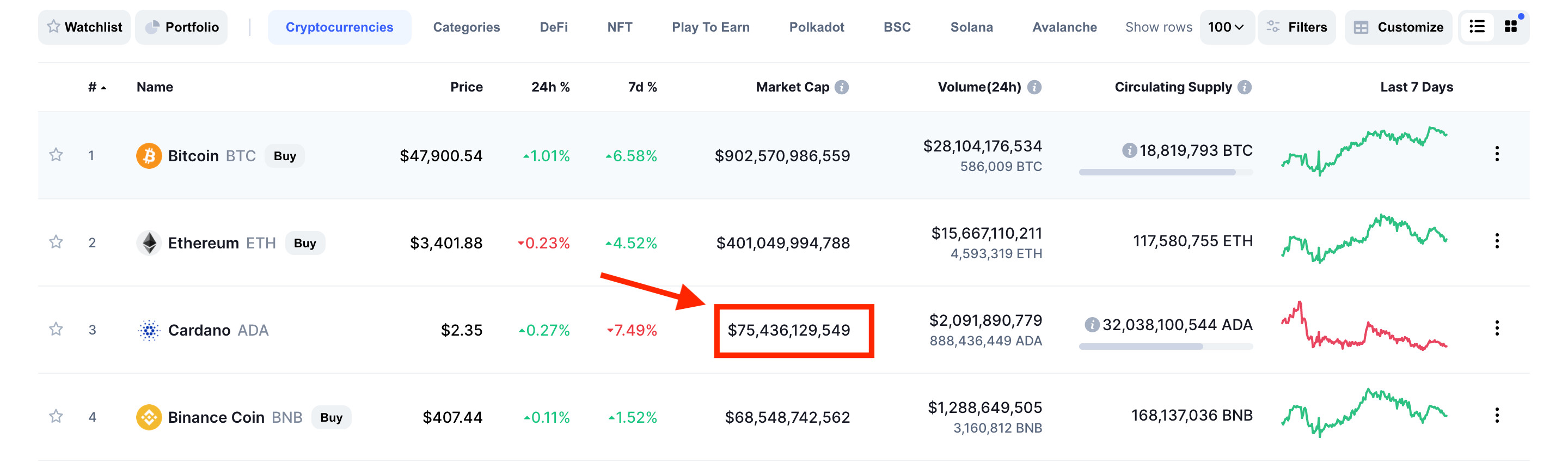Show Market Cap info tooltip icon
This screenshot has height=462, width=1568.
(841, 87)
